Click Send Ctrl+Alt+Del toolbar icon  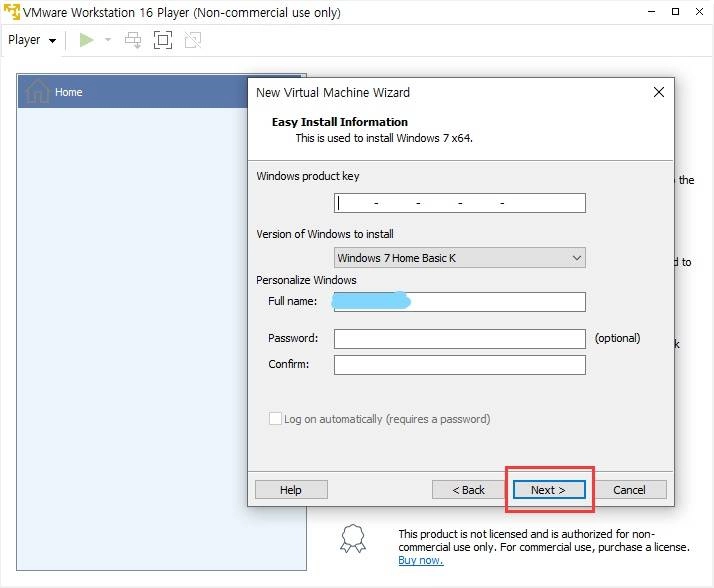tap(133, 40)
